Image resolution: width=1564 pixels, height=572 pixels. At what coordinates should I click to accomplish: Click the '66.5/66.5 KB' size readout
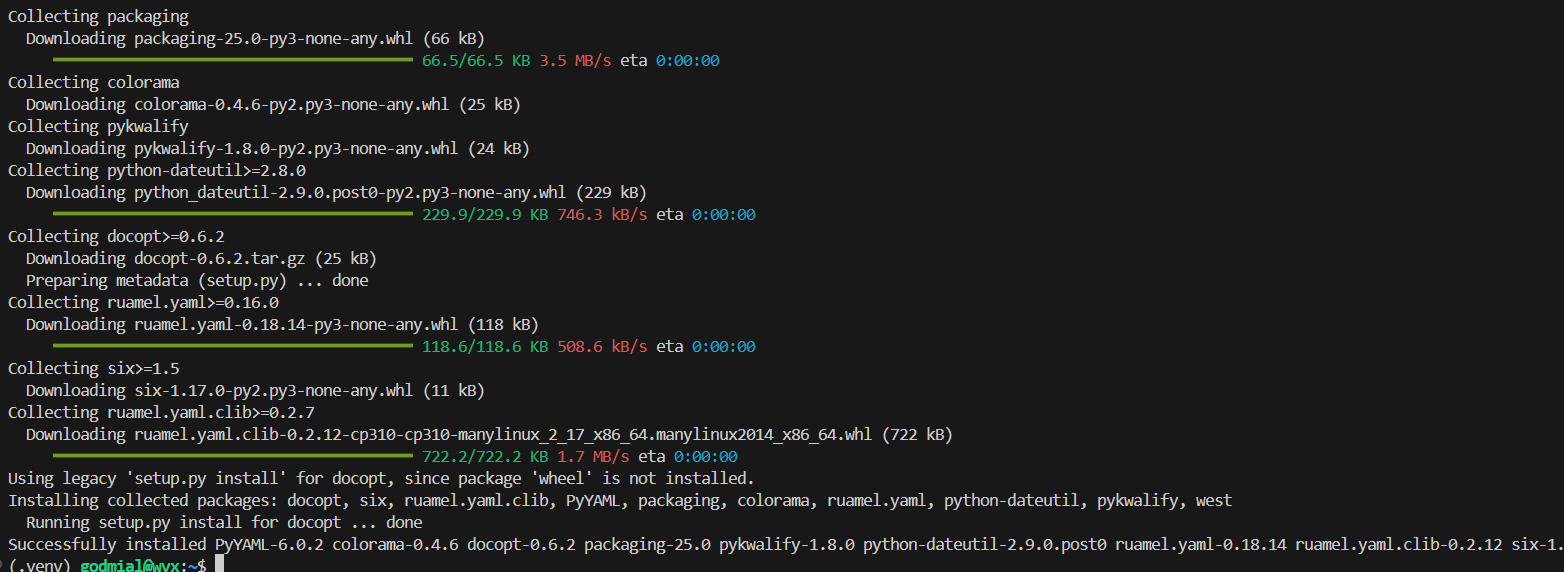point(476,61)
